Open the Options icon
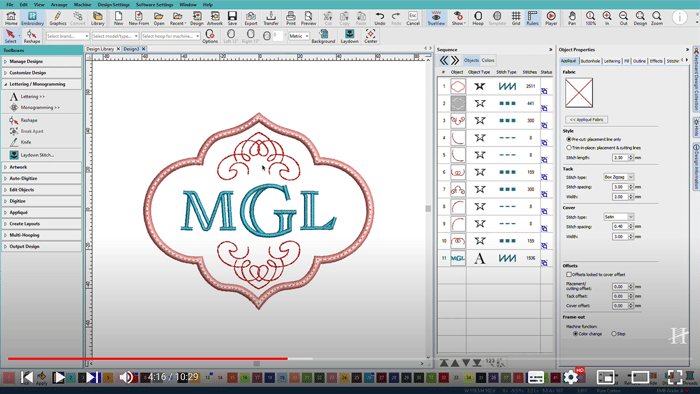Screen dimensions: 700x394 [210, 36]
